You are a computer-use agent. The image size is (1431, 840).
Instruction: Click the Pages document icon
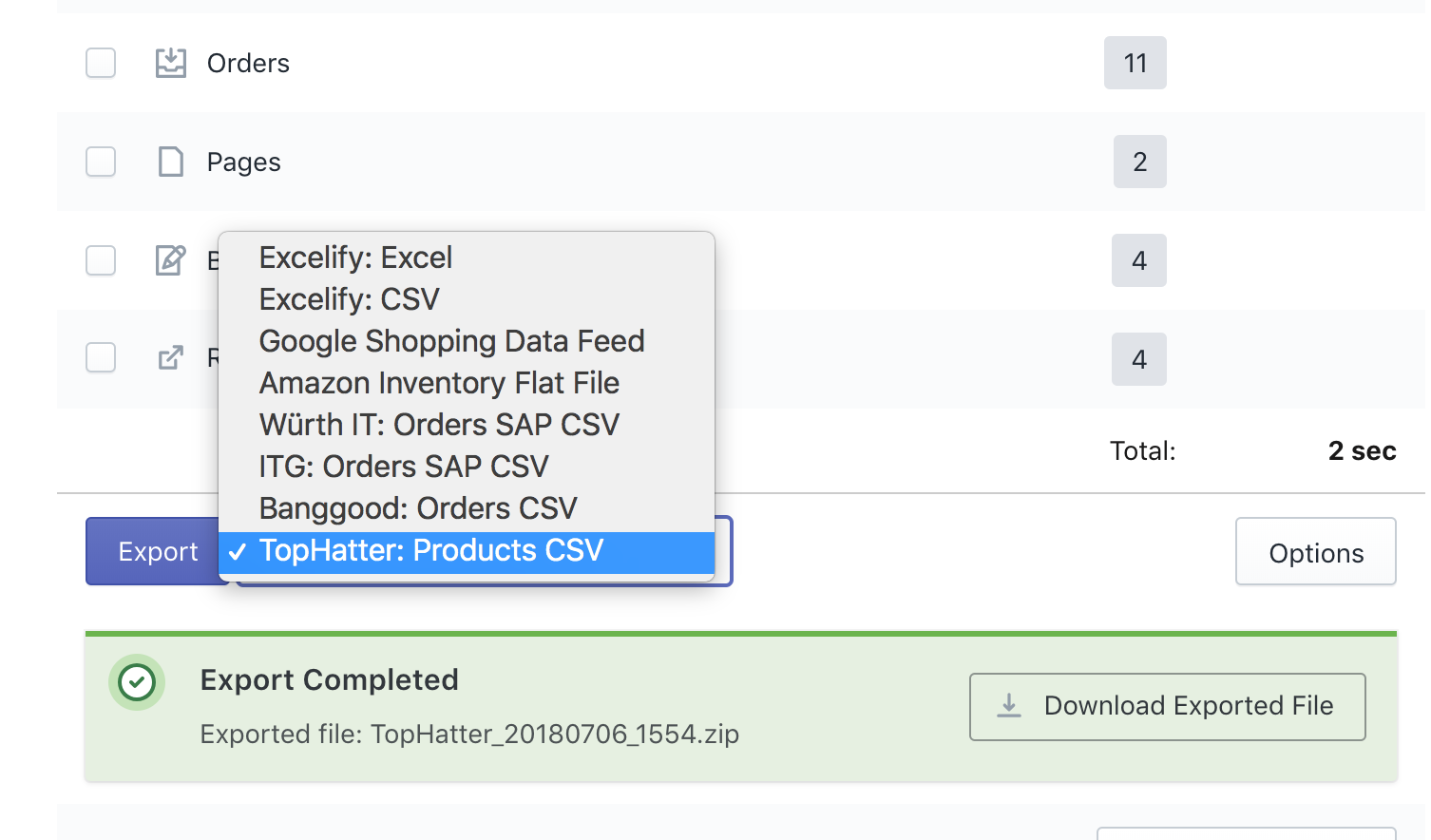171,162
